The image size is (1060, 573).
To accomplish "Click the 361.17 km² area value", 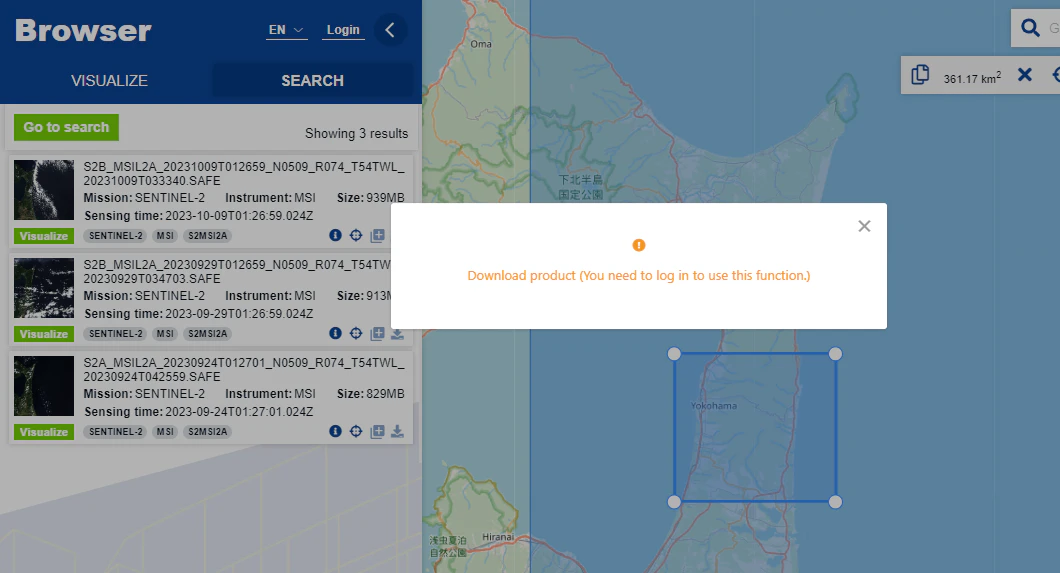I will pyautogui.click(x=972, y=78).
